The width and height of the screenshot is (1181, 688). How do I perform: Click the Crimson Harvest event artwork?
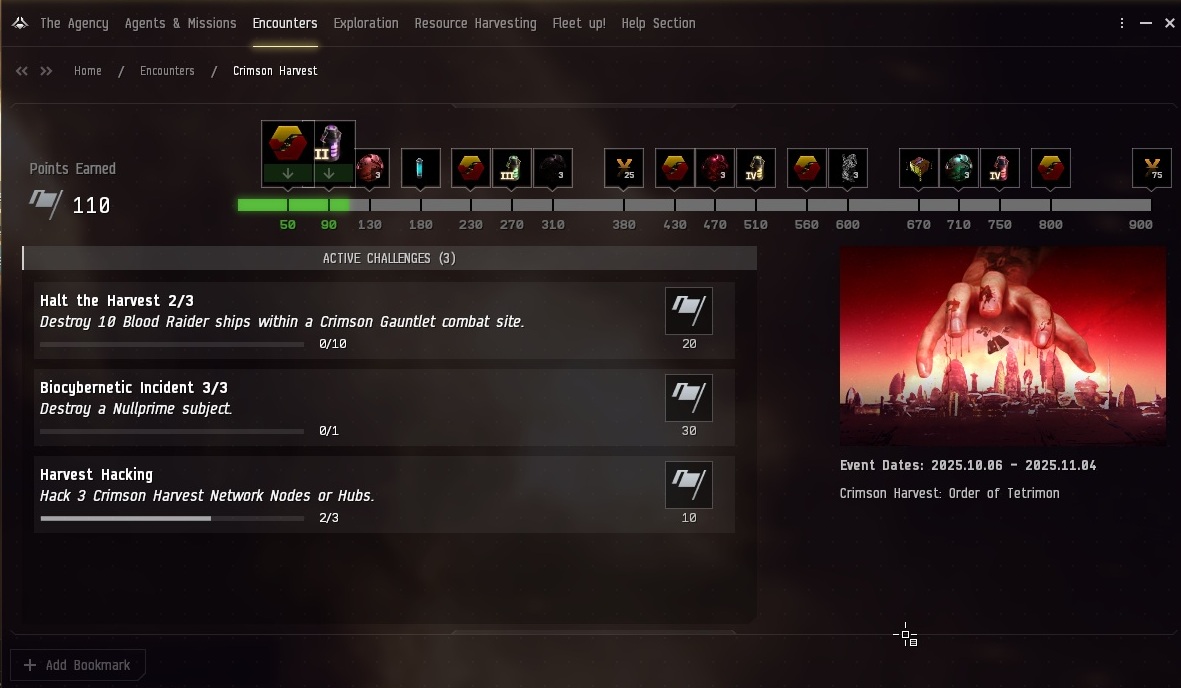tap(1002, 346)
